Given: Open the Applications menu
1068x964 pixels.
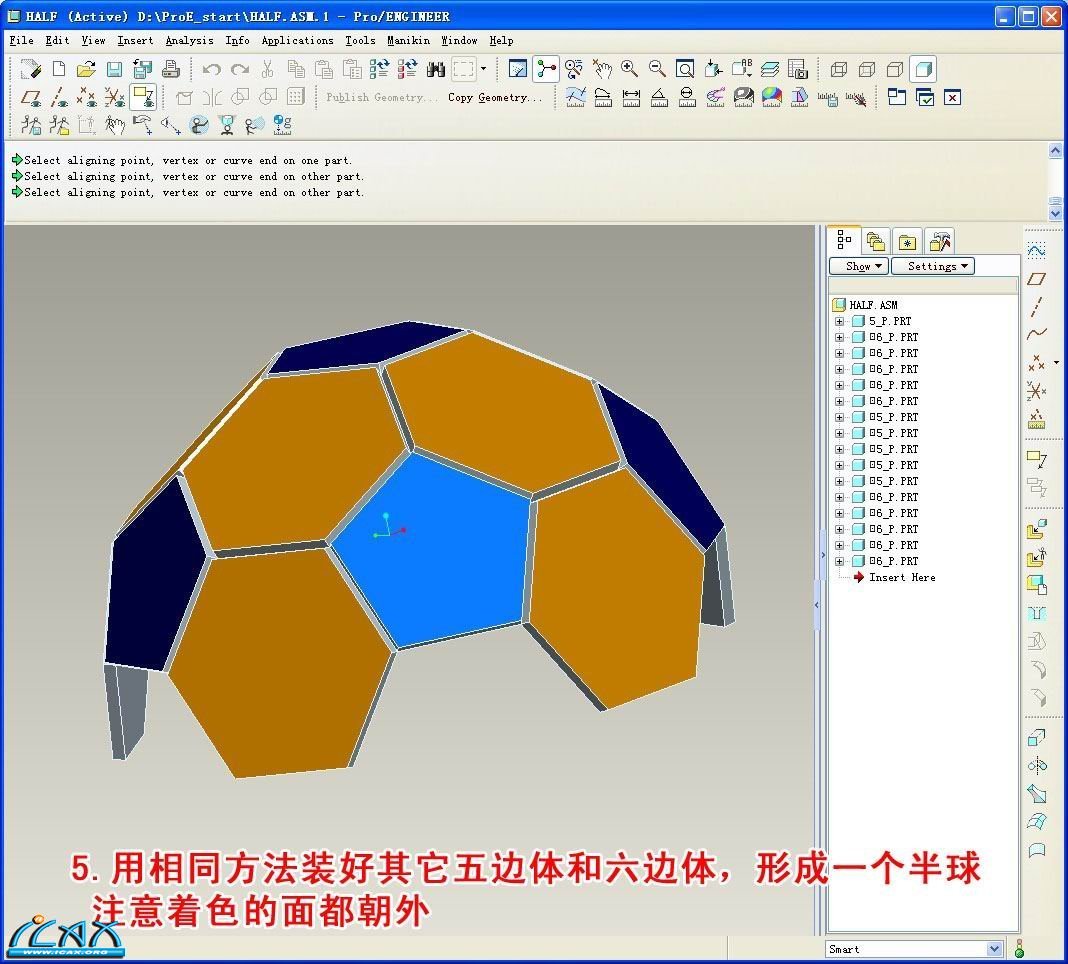Looking at the screenshot, I should click(x=298, y=40).
